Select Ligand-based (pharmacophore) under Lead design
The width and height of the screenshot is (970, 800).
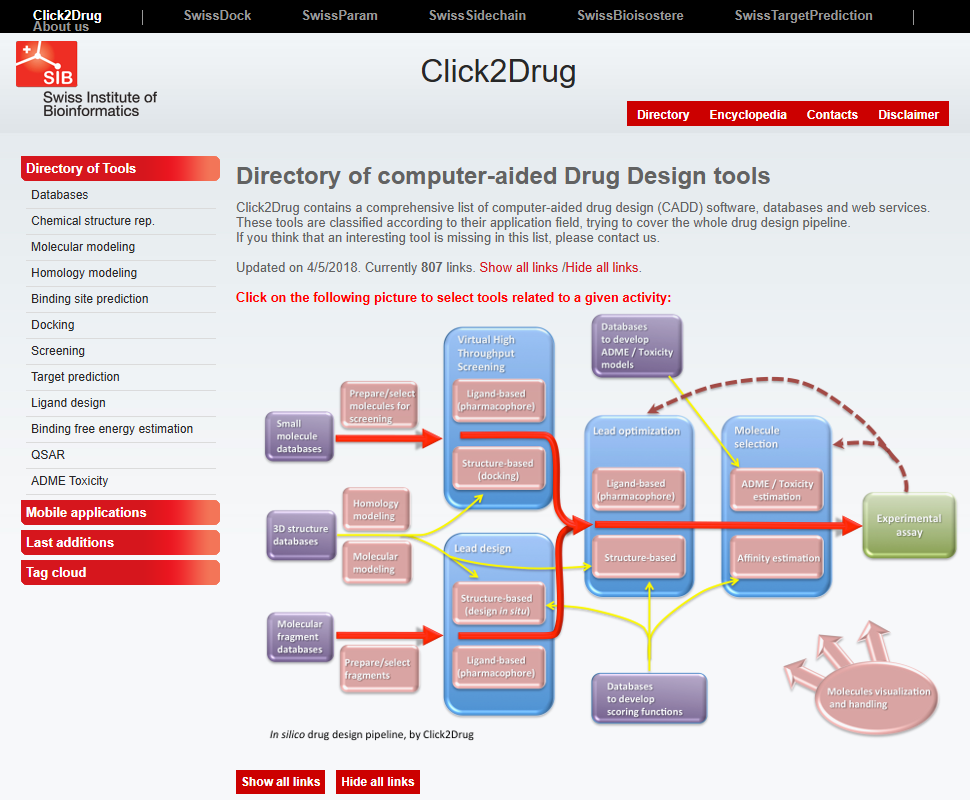click(x=499, y=667)
